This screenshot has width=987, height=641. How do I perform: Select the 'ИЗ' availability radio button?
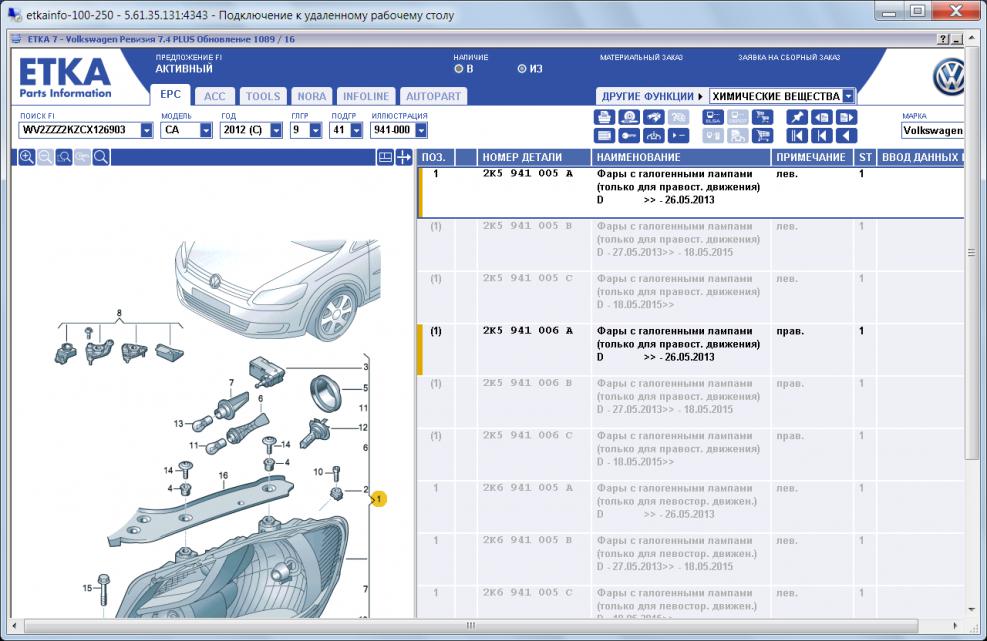click(522, 69)
